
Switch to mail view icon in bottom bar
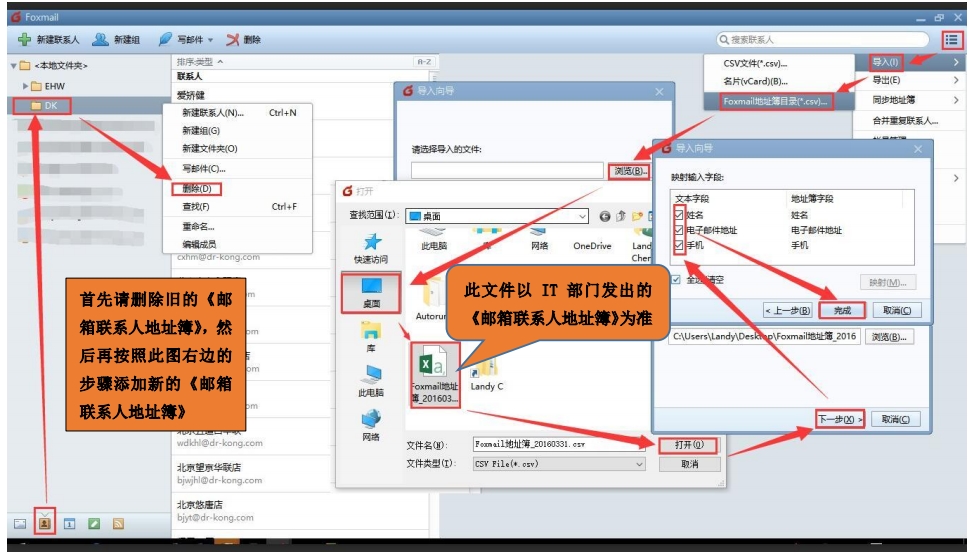[x=20, y=524]
